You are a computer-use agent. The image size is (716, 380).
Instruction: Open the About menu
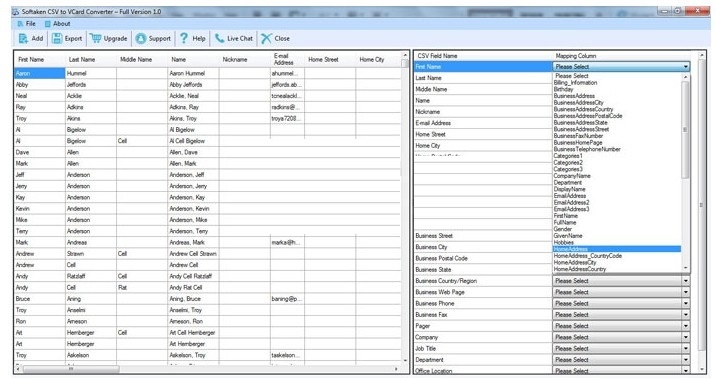pos(58,24)
